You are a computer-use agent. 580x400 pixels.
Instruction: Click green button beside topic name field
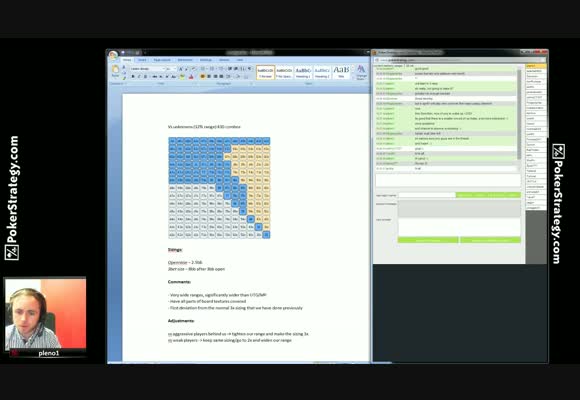(488, 195)
